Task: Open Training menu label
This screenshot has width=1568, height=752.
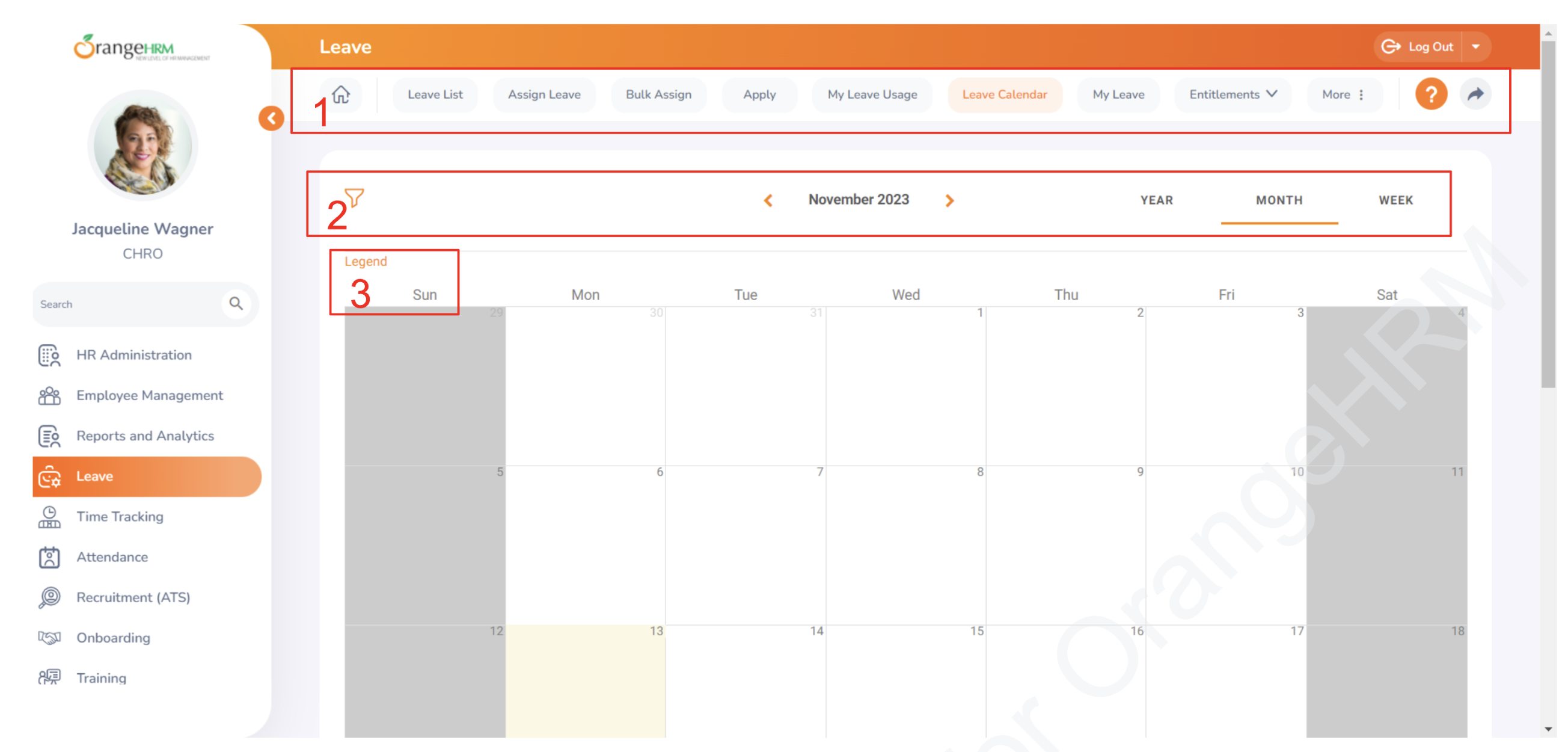Action: click(x=101, y=678)
